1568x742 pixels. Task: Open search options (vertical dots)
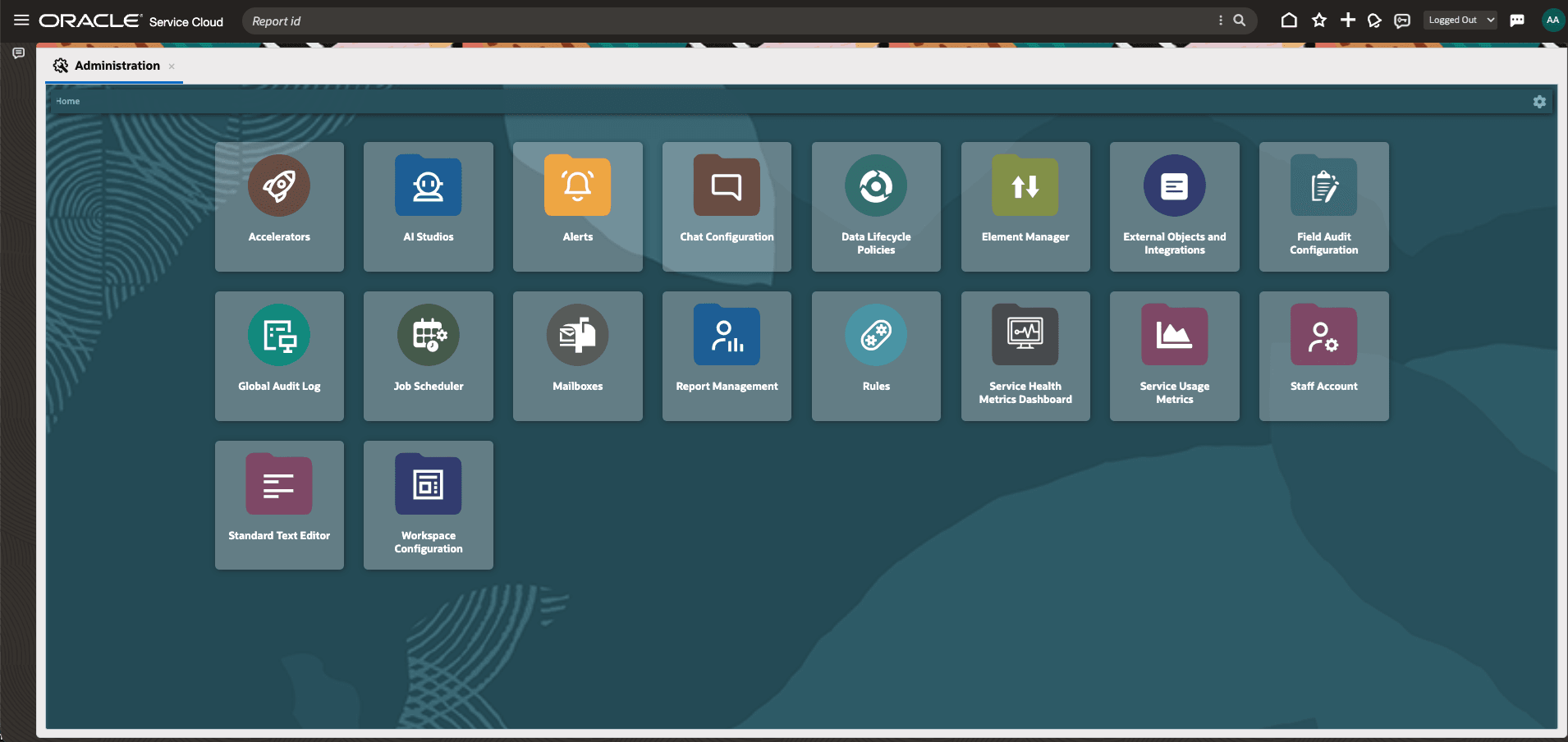(1221, 21)
